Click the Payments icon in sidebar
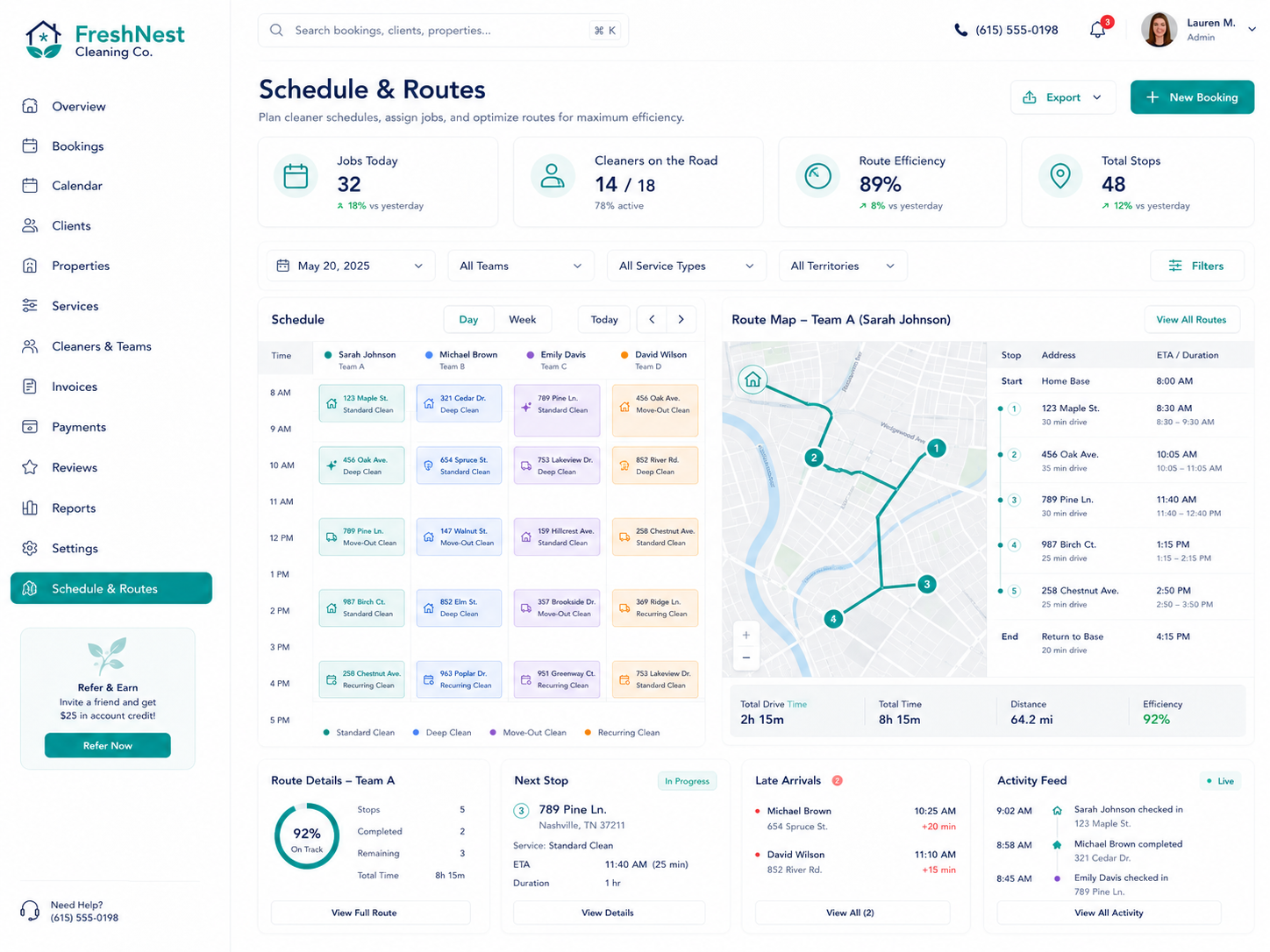 [30, 427]
